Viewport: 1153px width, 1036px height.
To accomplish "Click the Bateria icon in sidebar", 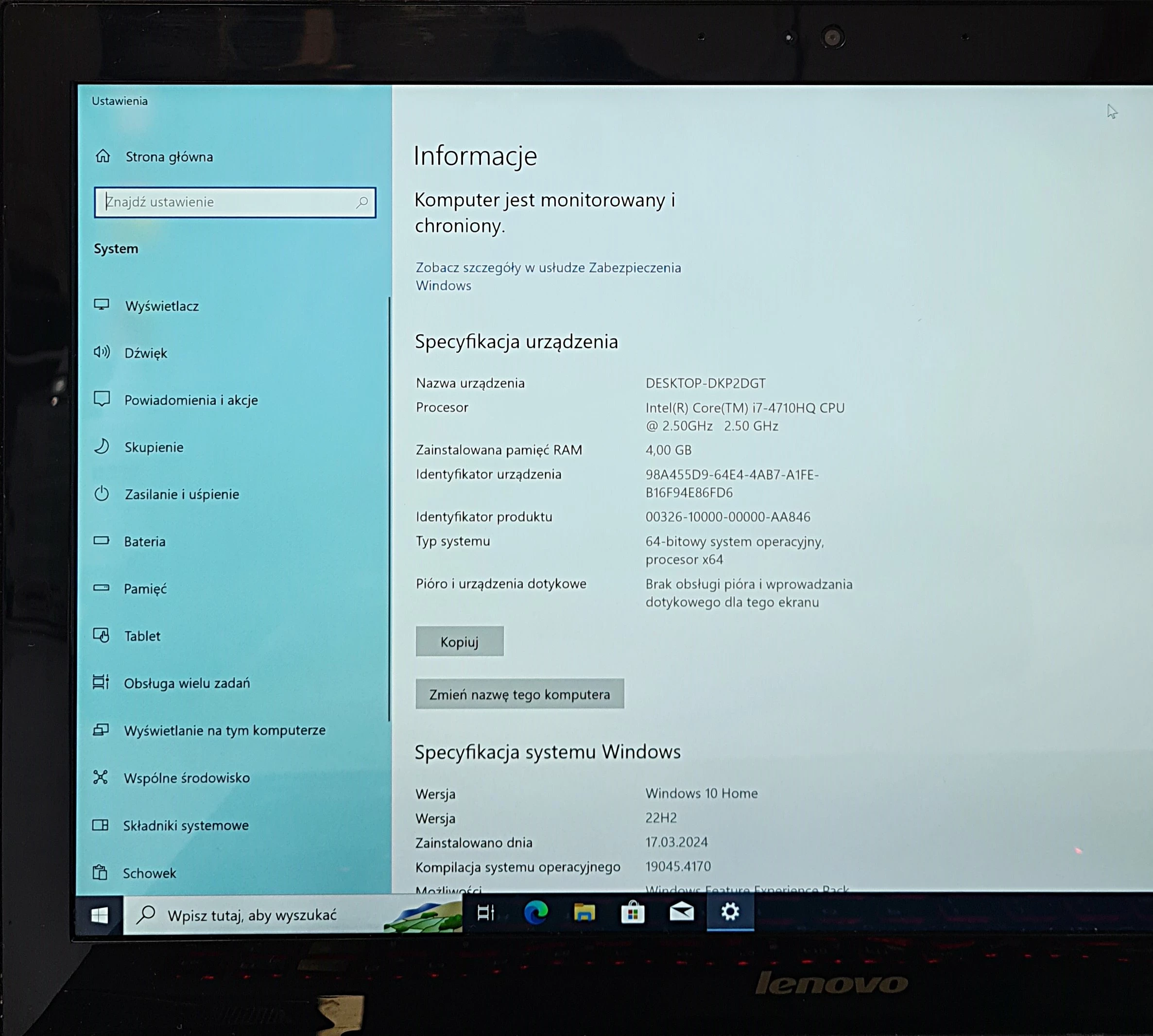I will click(101, 541).
